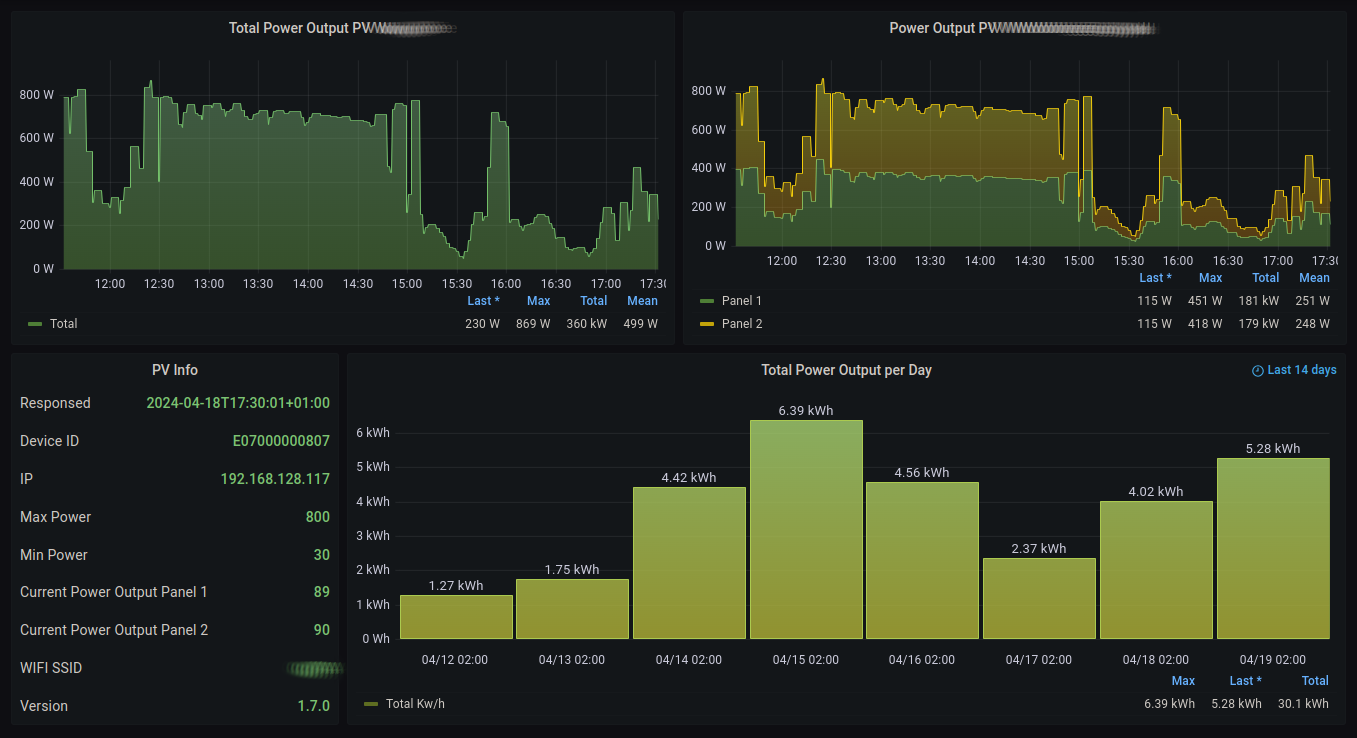Click the clock icon beside Last 14 days
This screenshot has height=738, width=1357.
click(x=1258, y=370)
